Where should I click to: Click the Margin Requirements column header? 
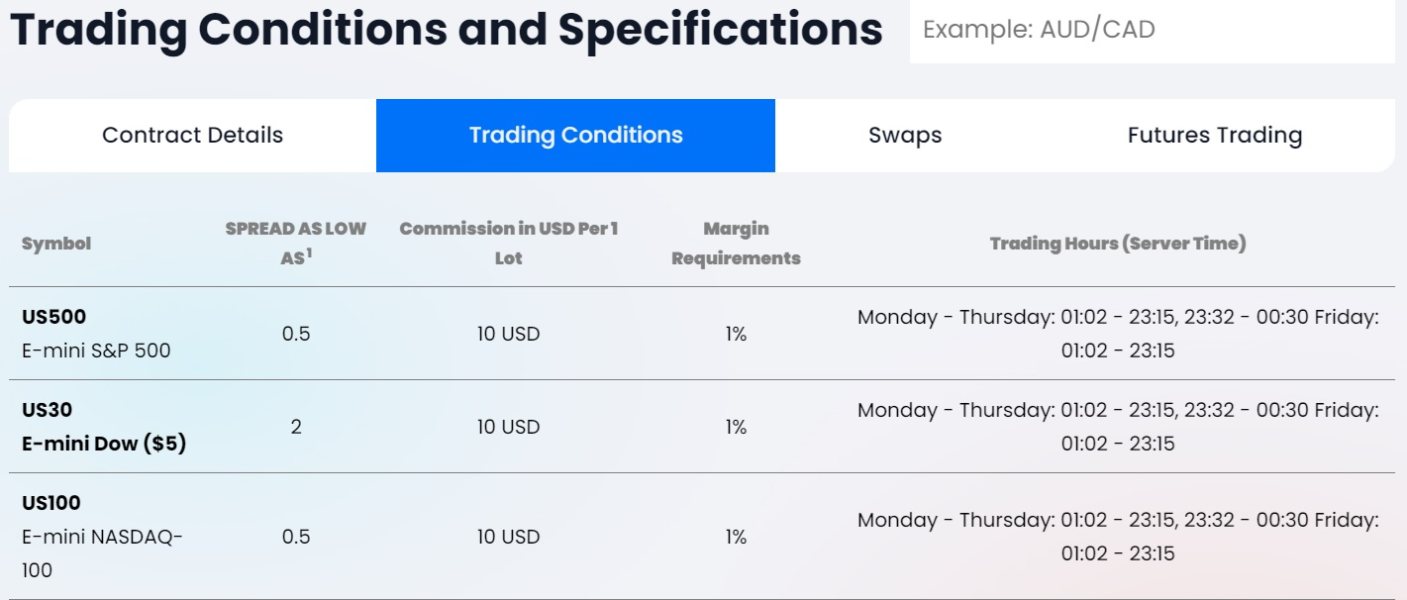click(736, 243)
